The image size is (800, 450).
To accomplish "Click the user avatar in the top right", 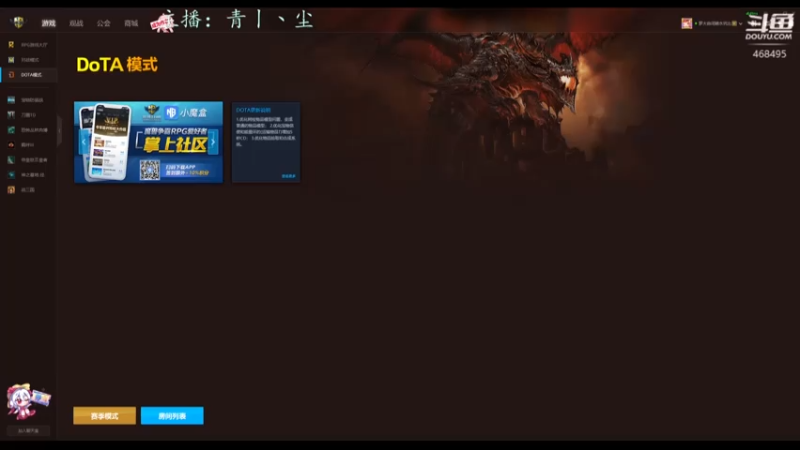I will point(687,23).
